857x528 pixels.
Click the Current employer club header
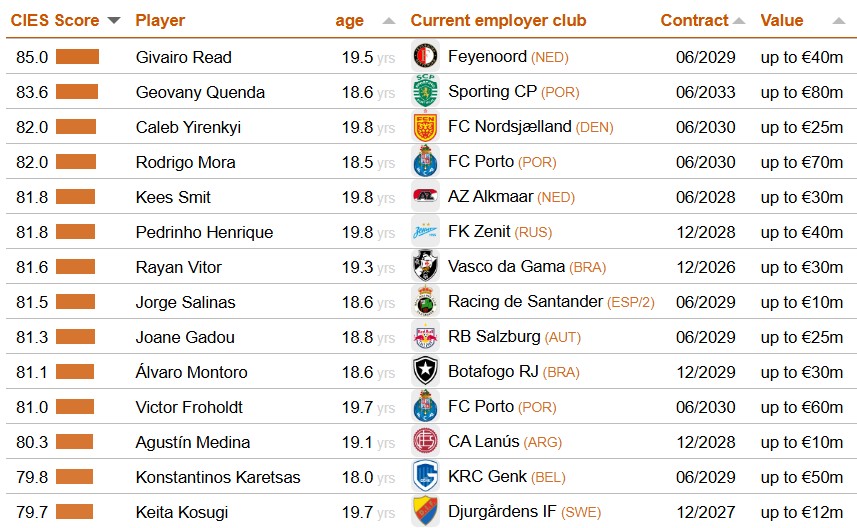pyautogui.click(x=498, y=21)
